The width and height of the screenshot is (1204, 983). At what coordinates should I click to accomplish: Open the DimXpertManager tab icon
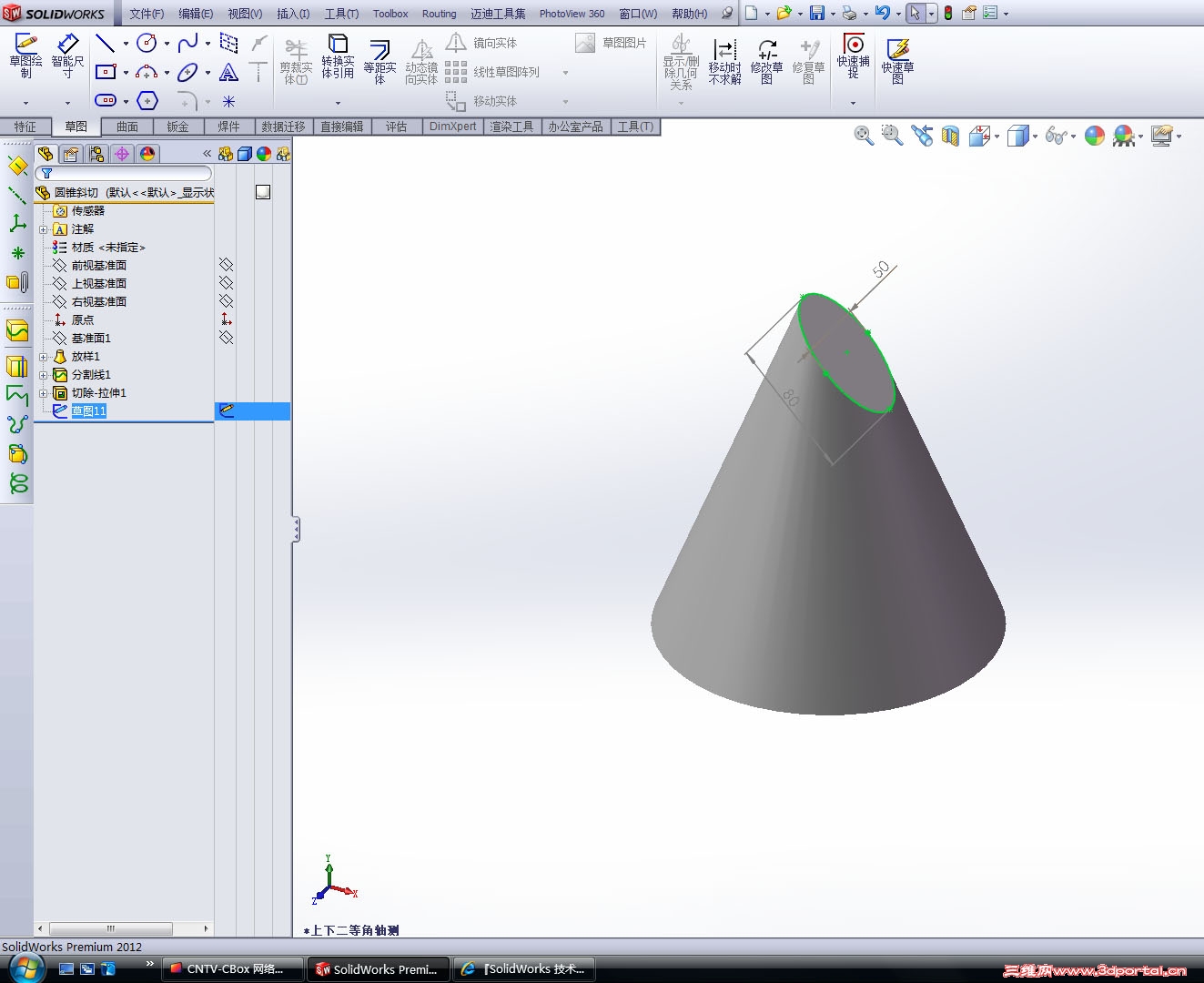121,154
